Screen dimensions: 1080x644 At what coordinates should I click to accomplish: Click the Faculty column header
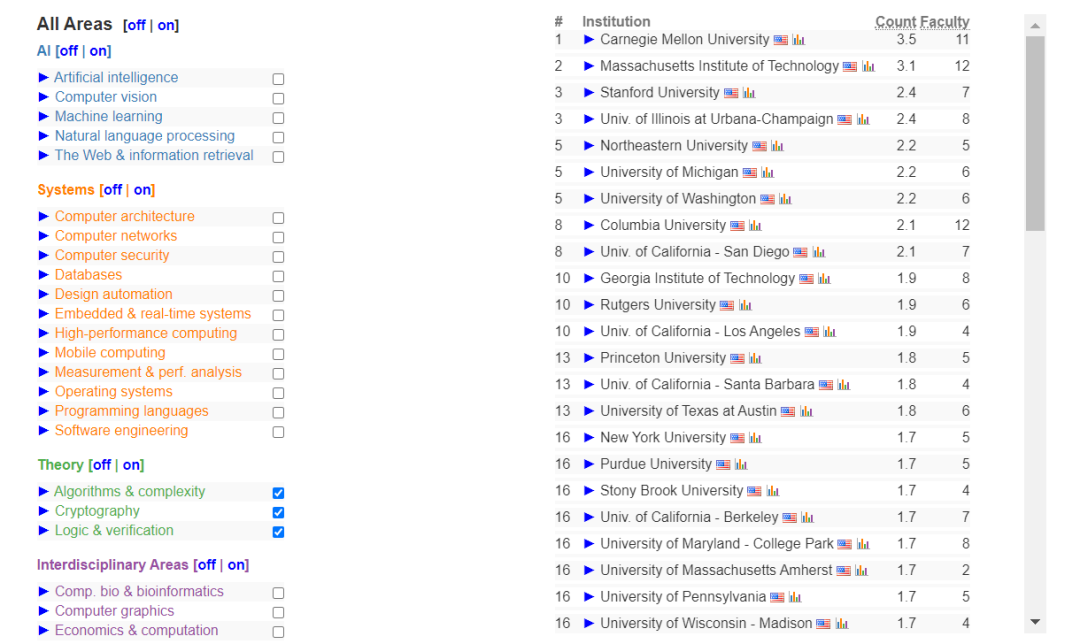(944, 22)
